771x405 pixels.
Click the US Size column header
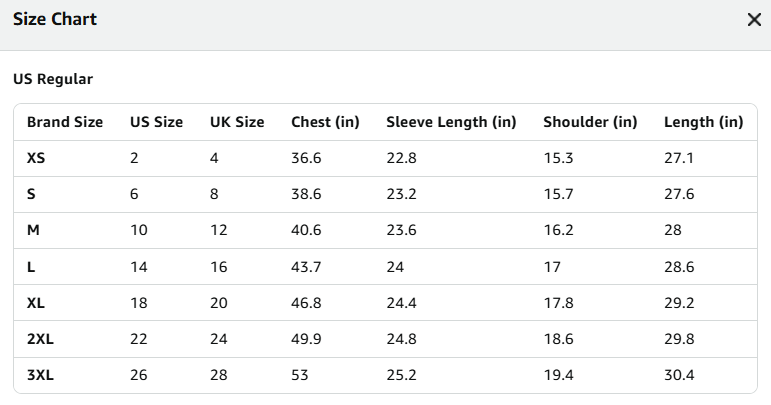(156, 122)
